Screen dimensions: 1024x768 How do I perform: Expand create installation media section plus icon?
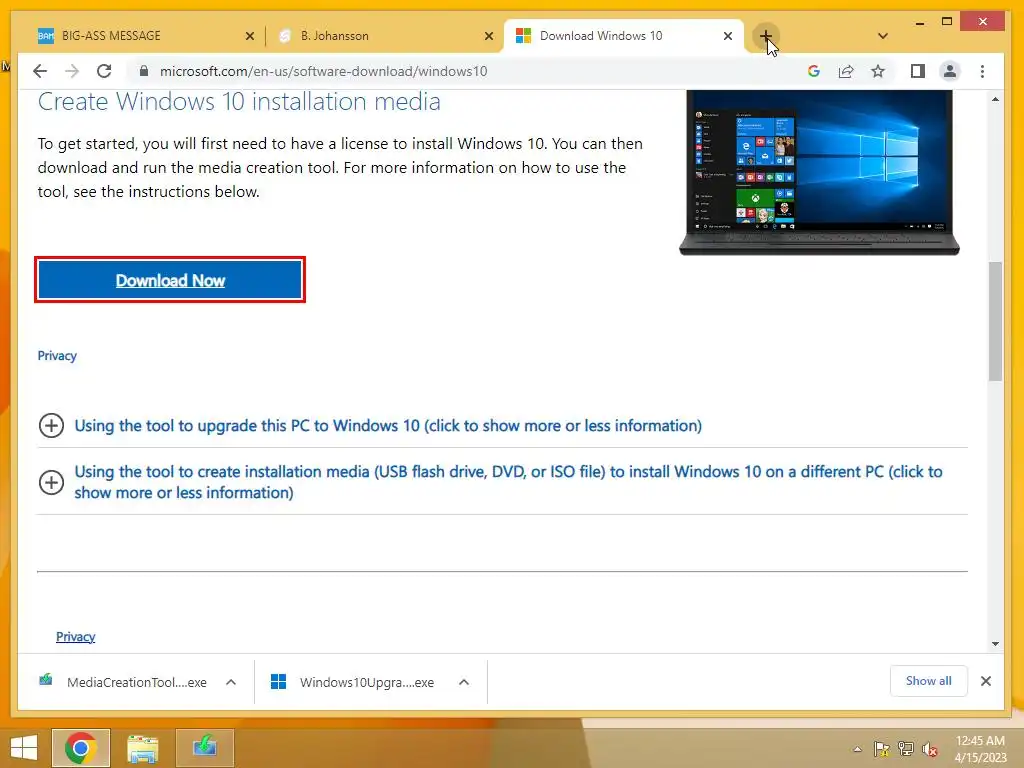tap(51, 483)
